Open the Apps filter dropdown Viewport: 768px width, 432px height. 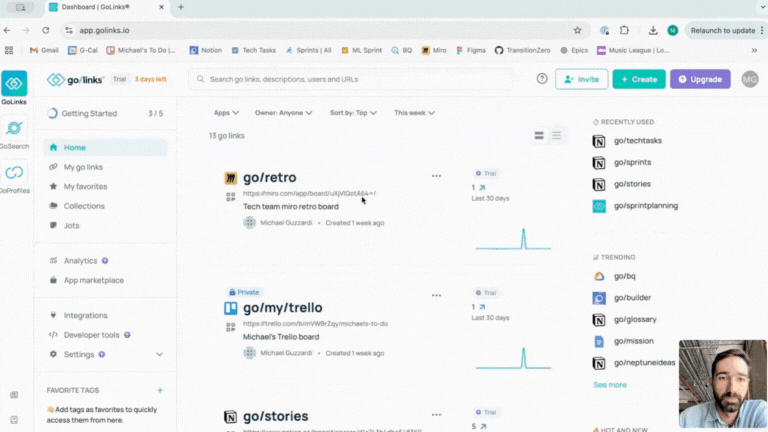[226, 113]
